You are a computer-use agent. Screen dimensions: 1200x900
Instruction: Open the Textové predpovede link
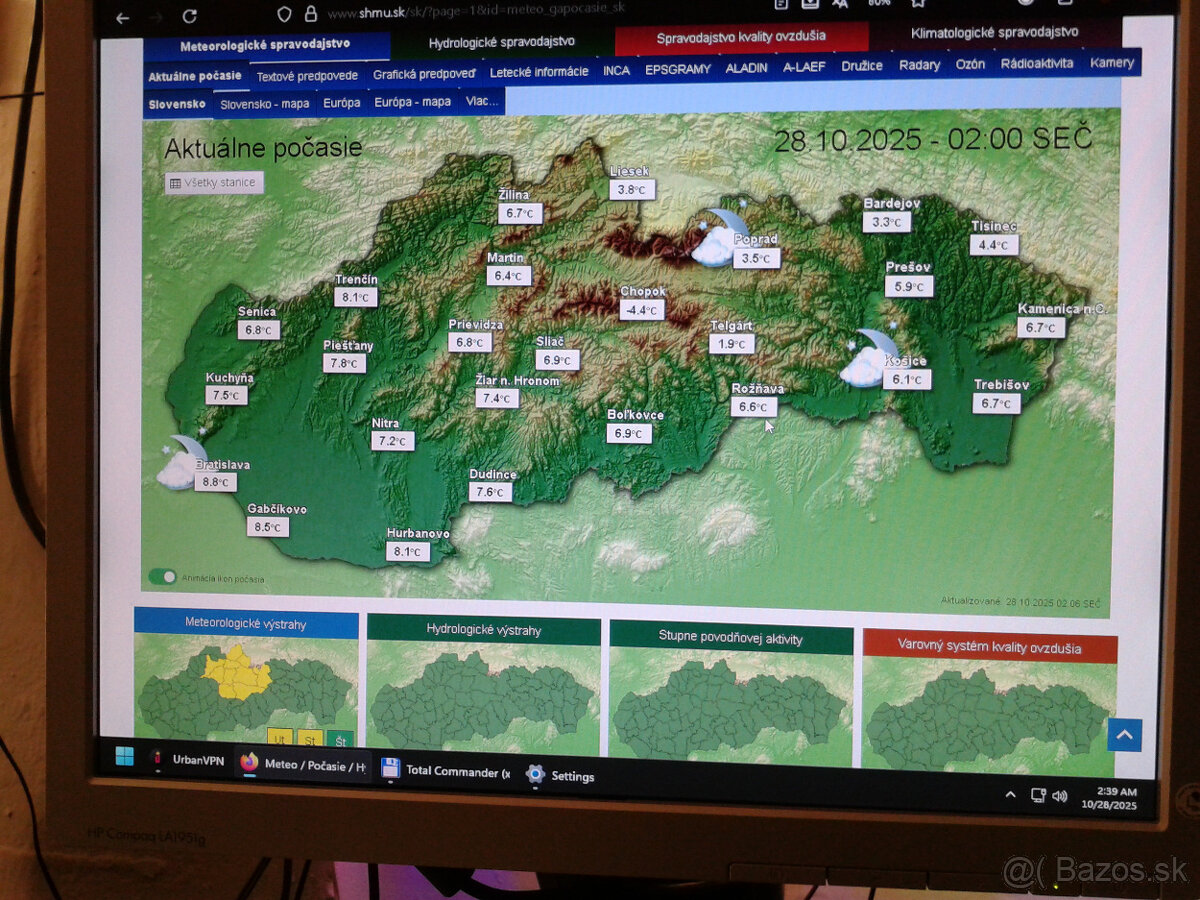307,75
